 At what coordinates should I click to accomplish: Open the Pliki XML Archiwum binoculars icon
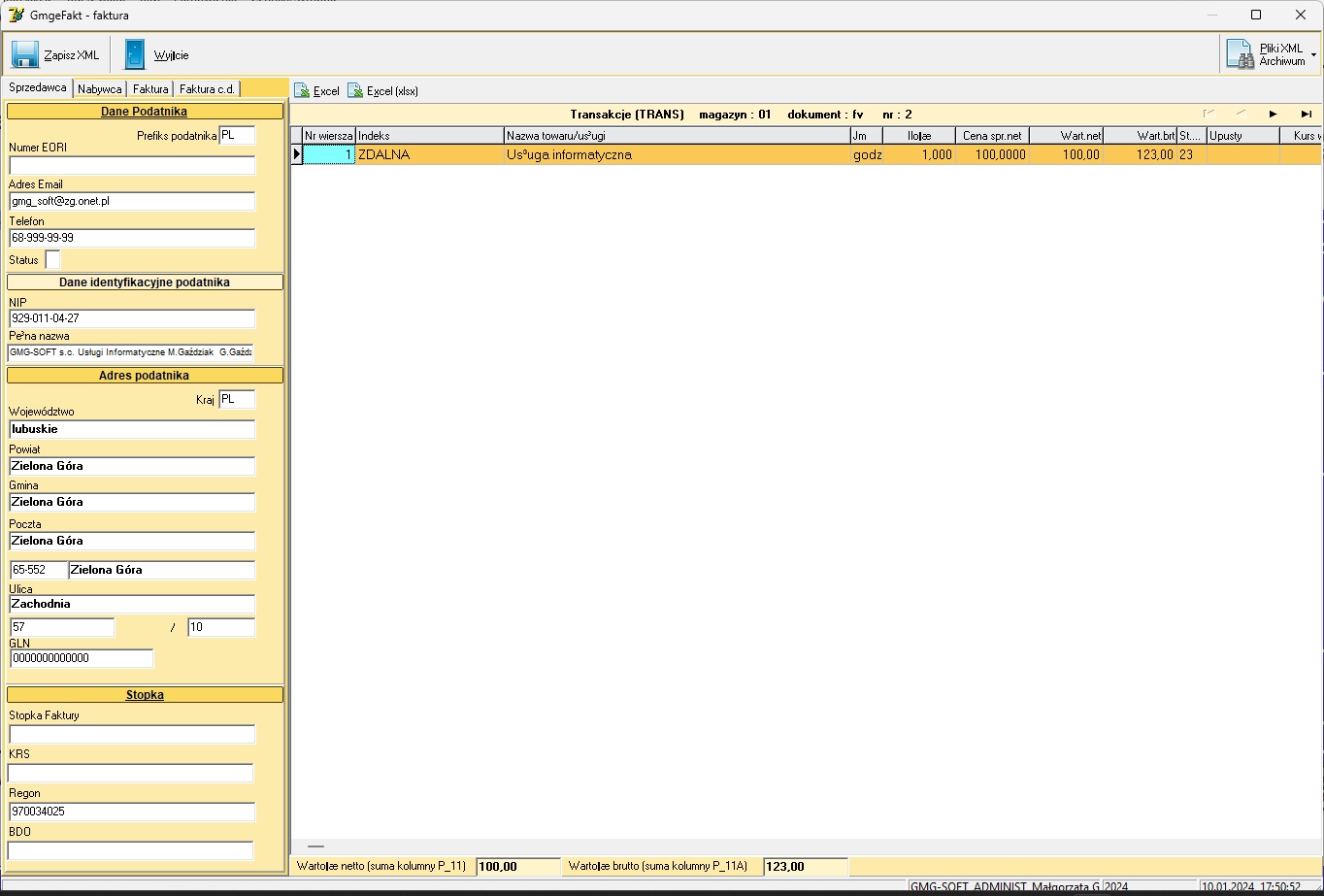tap(1240, 54)
